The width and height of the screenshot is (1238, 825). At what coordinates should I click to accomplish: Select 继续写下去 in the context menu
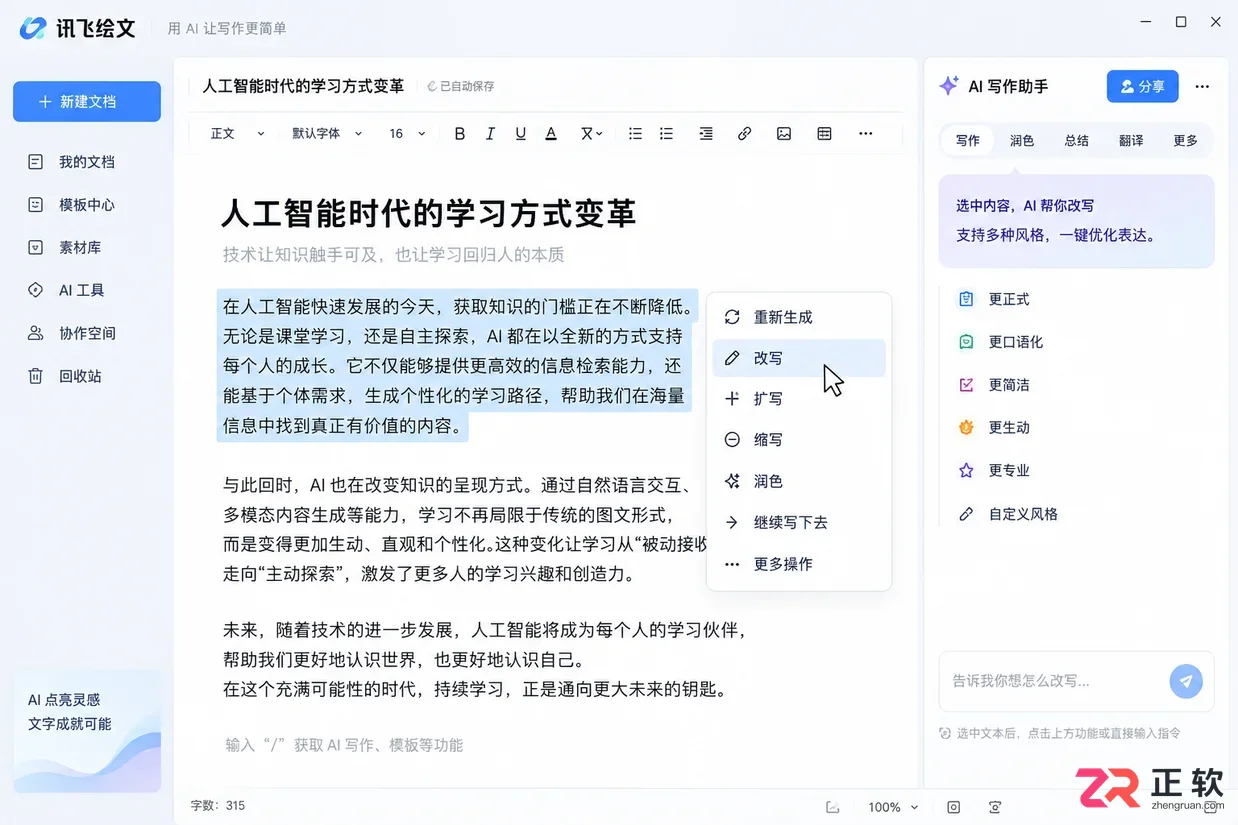pyautogui.click(x=799, y=523)
